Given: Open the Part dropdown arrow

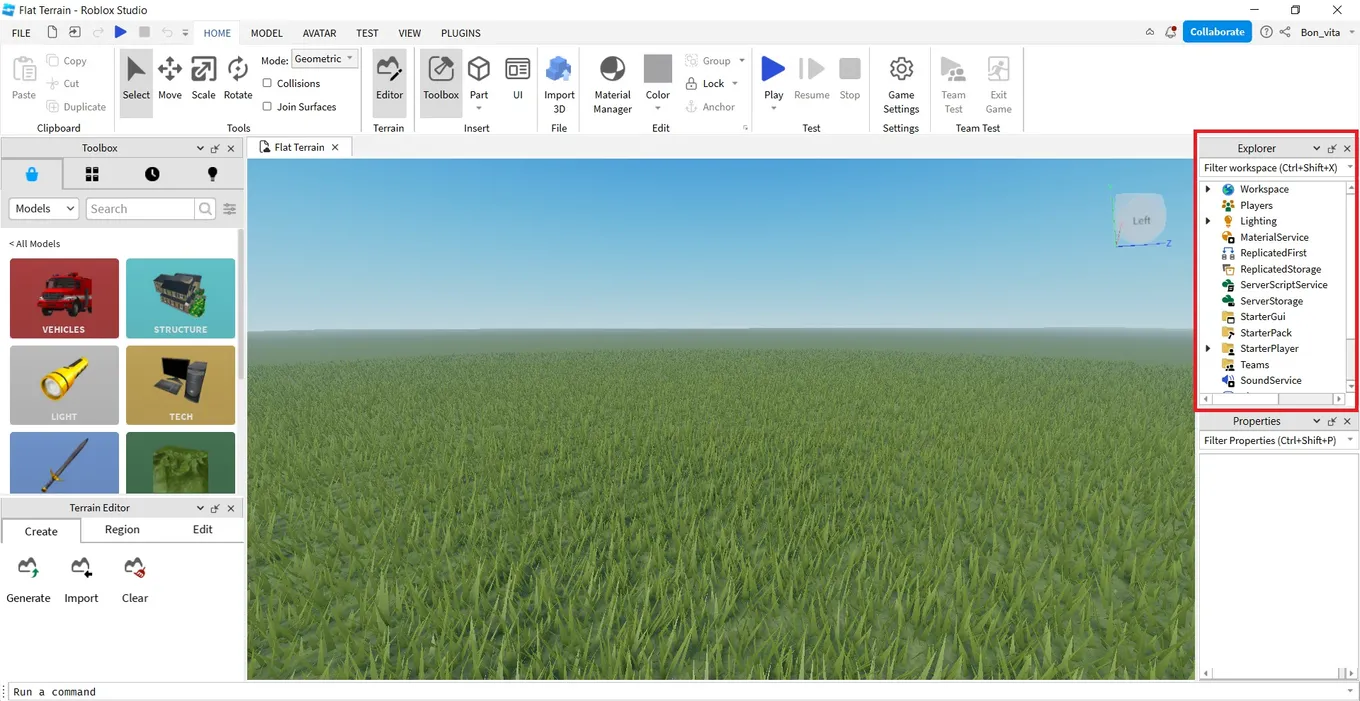Looking at the screenshot, I should (x=479, y=108).
